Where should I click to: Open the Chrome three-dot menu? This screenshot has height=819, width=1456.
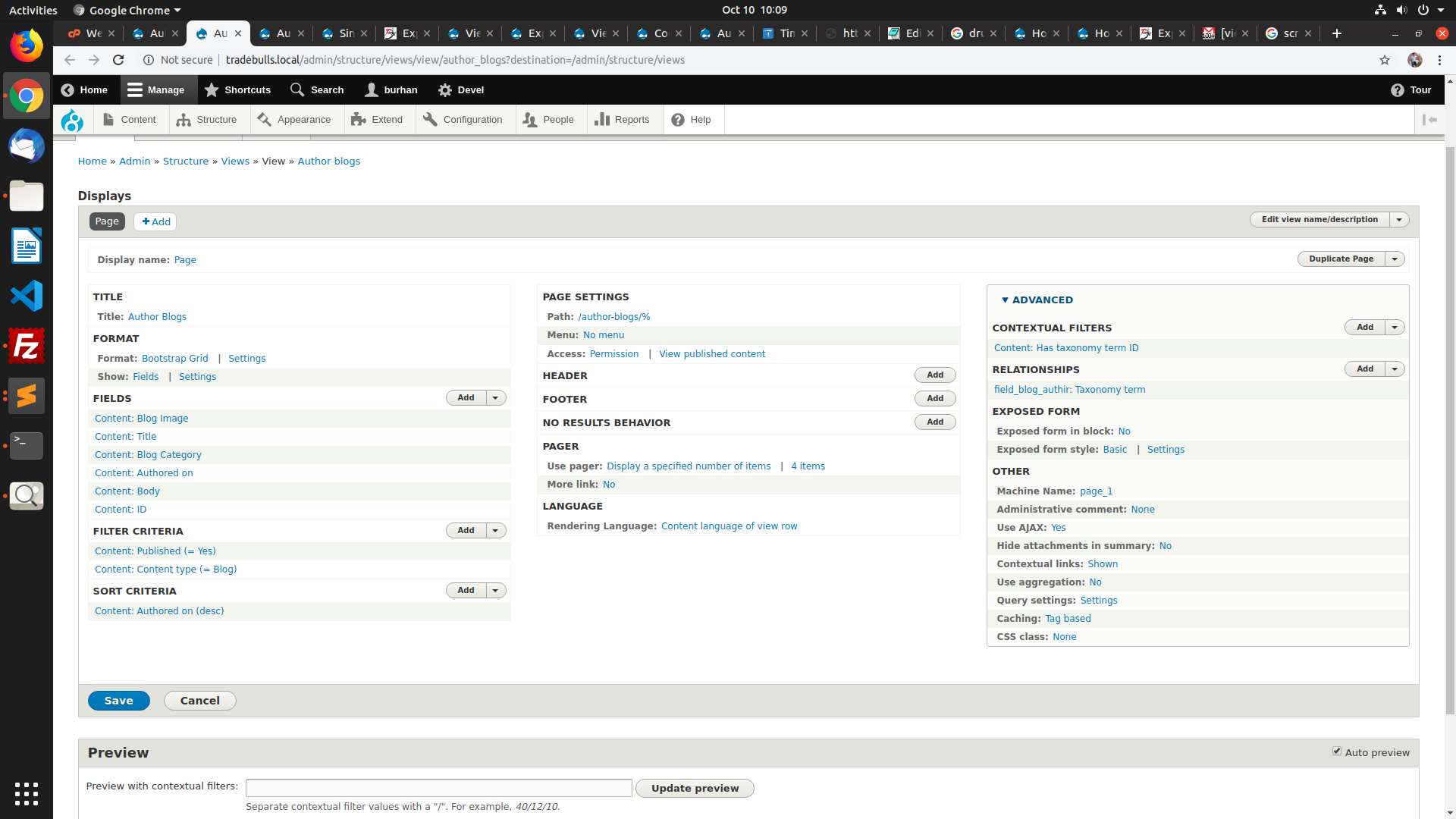coord(1440,60)
